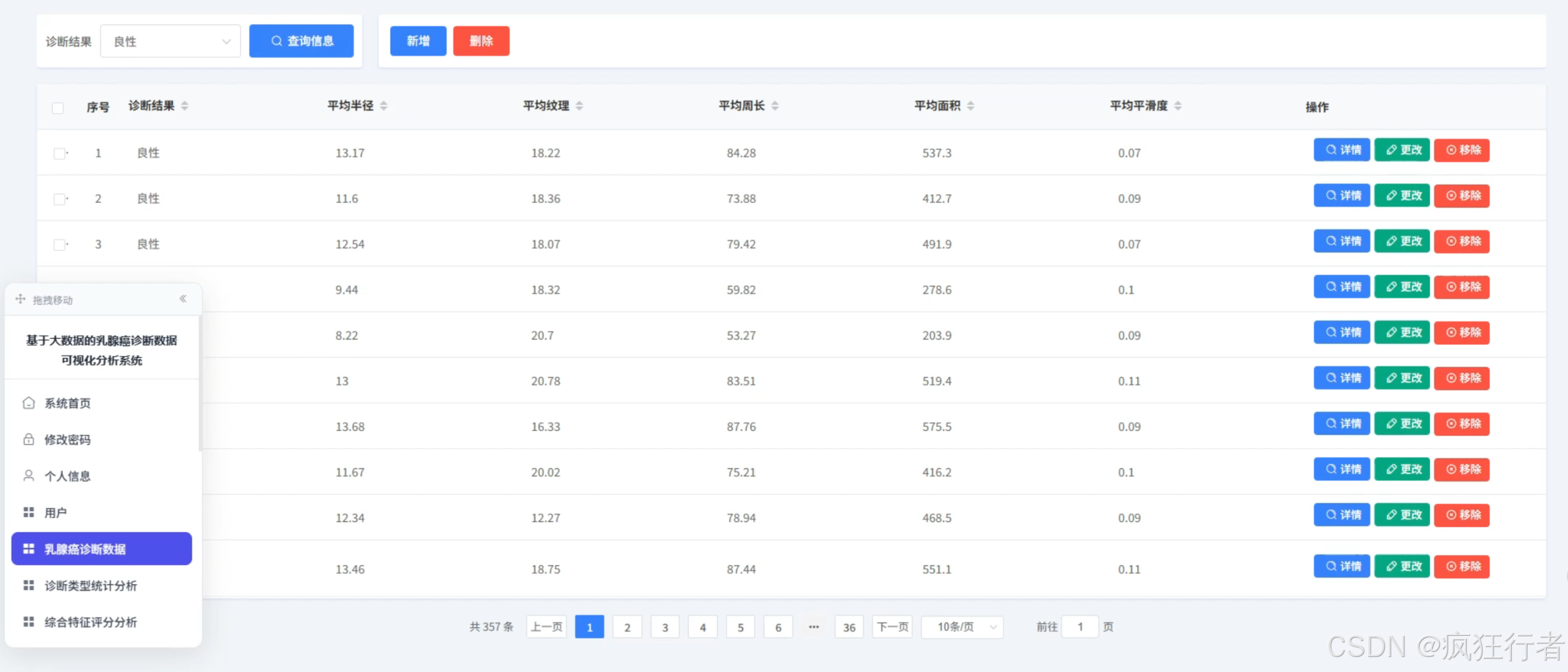The image size is (1568, 672).
Task: Jump to page 4 in pagination
Action: [x=703, y=627]
